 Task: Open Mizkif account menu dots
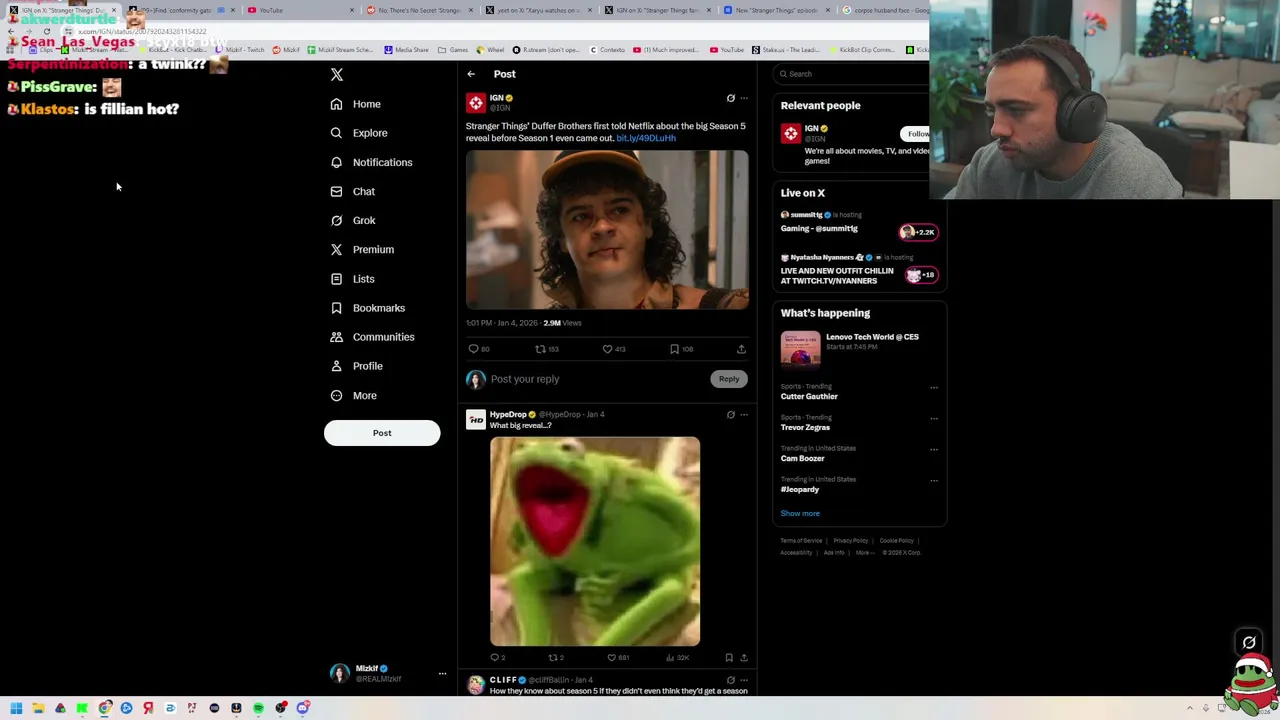point(442,674)
